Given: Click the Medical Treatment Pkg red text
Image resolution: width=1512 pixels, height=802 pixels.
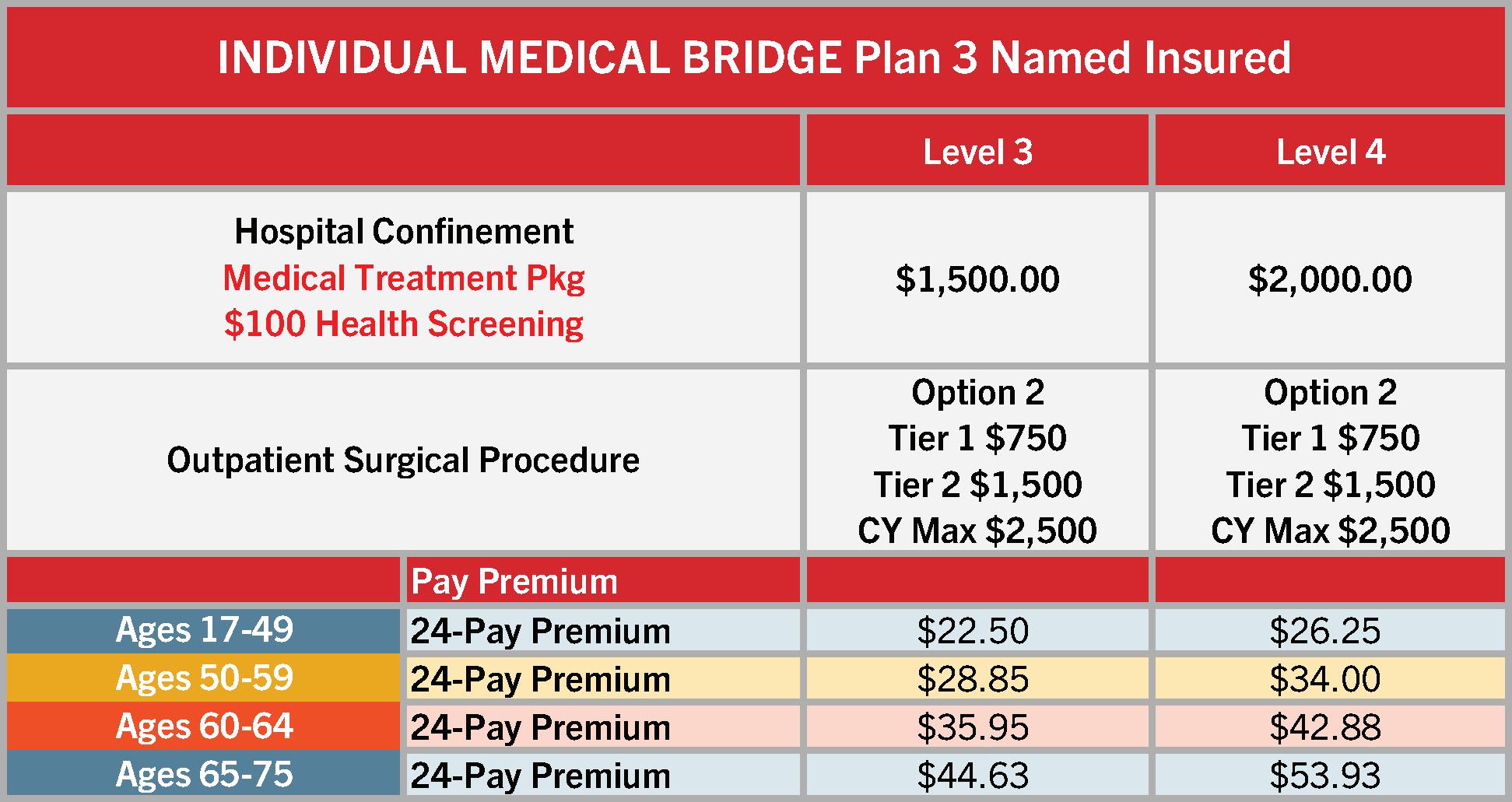Looking at the screenshot, I should point(404,278).
